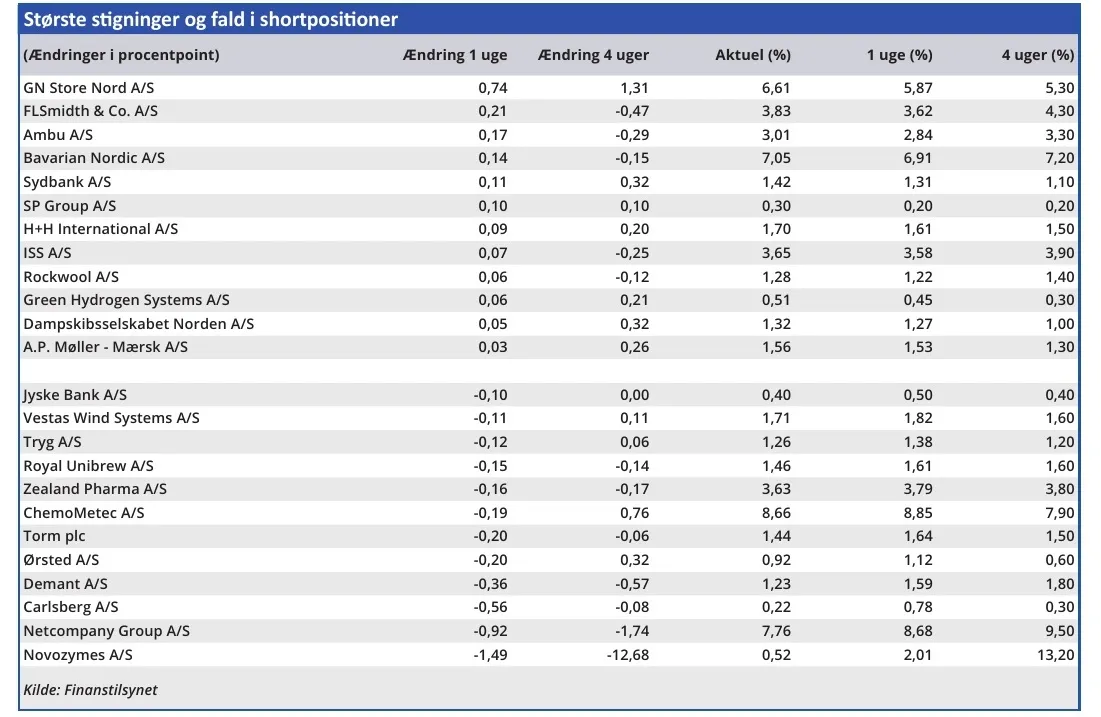Click the -12,68 value for Novozymes

(x=627, y=655)
